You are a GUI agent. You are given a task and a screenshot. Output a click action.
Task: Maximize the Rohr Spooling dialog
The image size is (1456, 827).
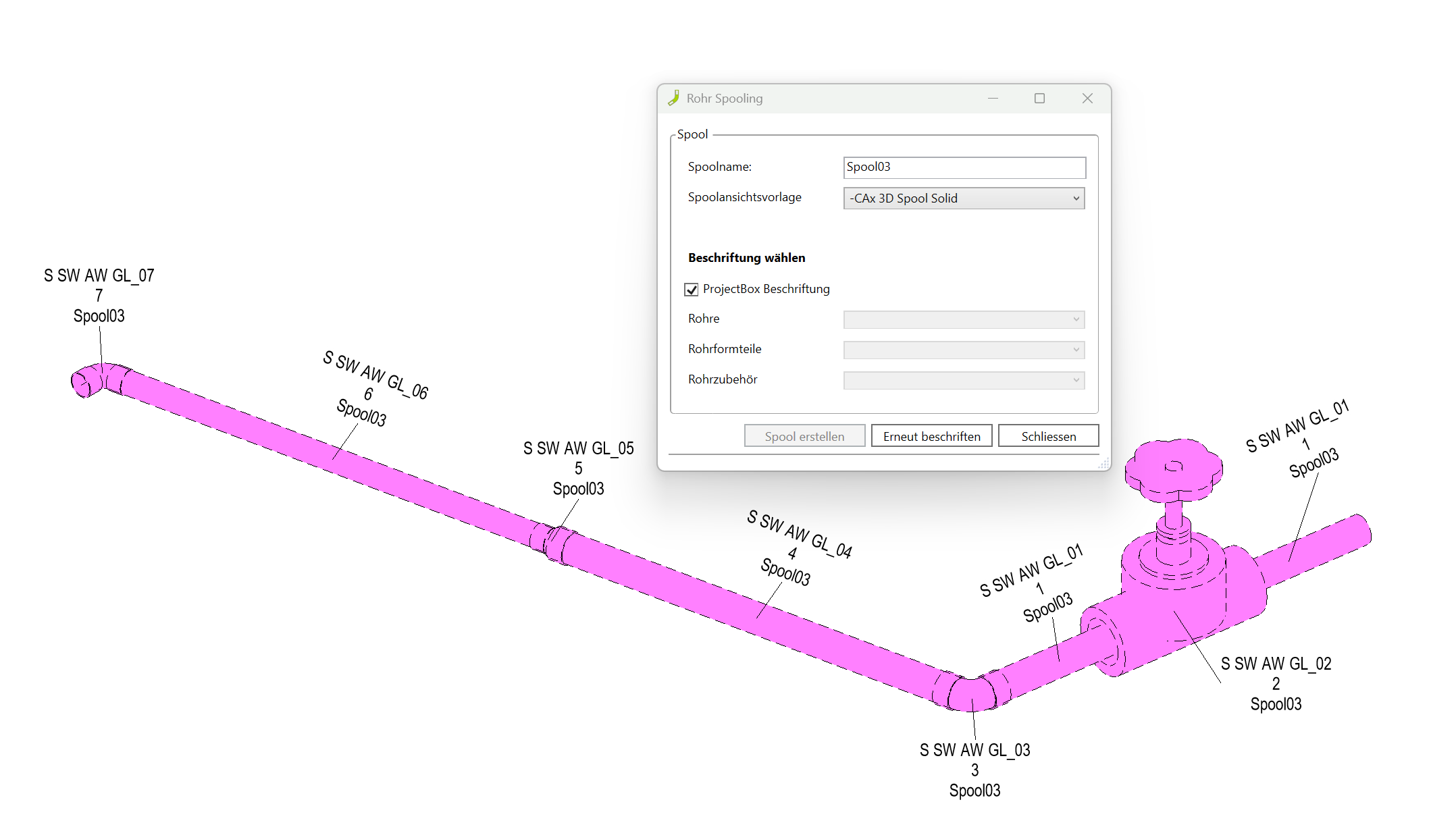point(1039,99)
